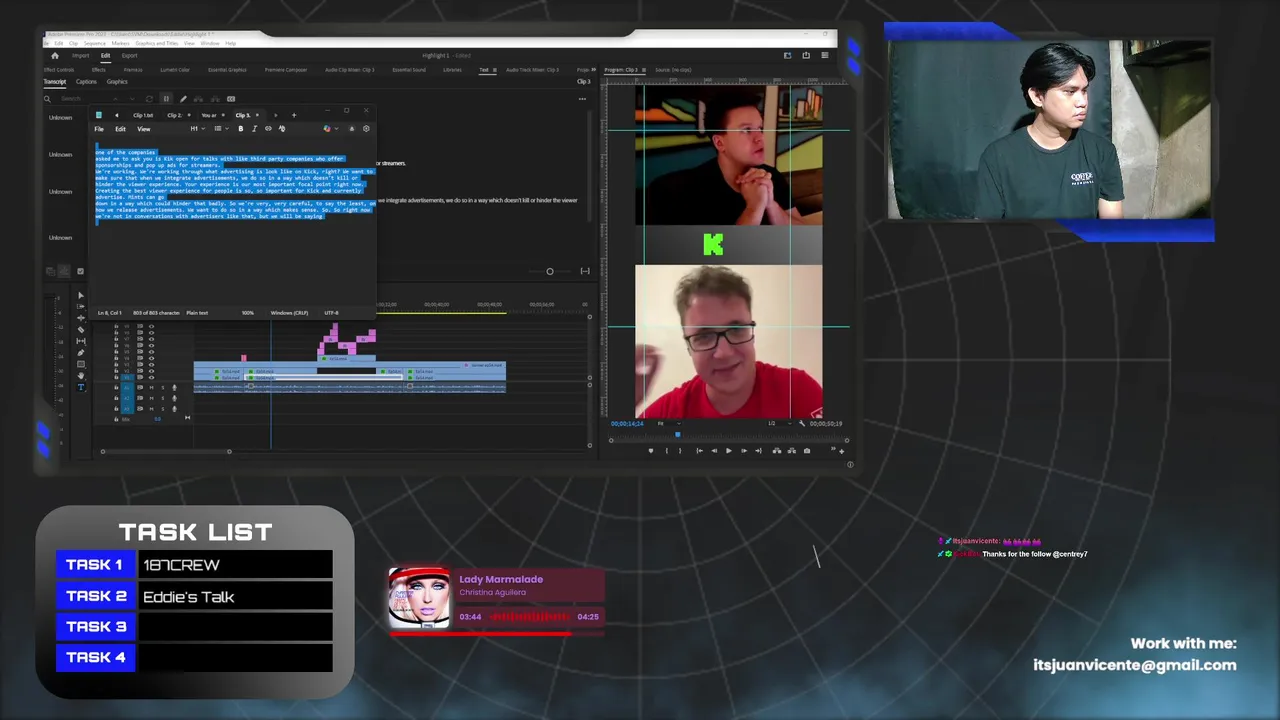
Task: Select the Hand tool
Action: coord(81,376)
